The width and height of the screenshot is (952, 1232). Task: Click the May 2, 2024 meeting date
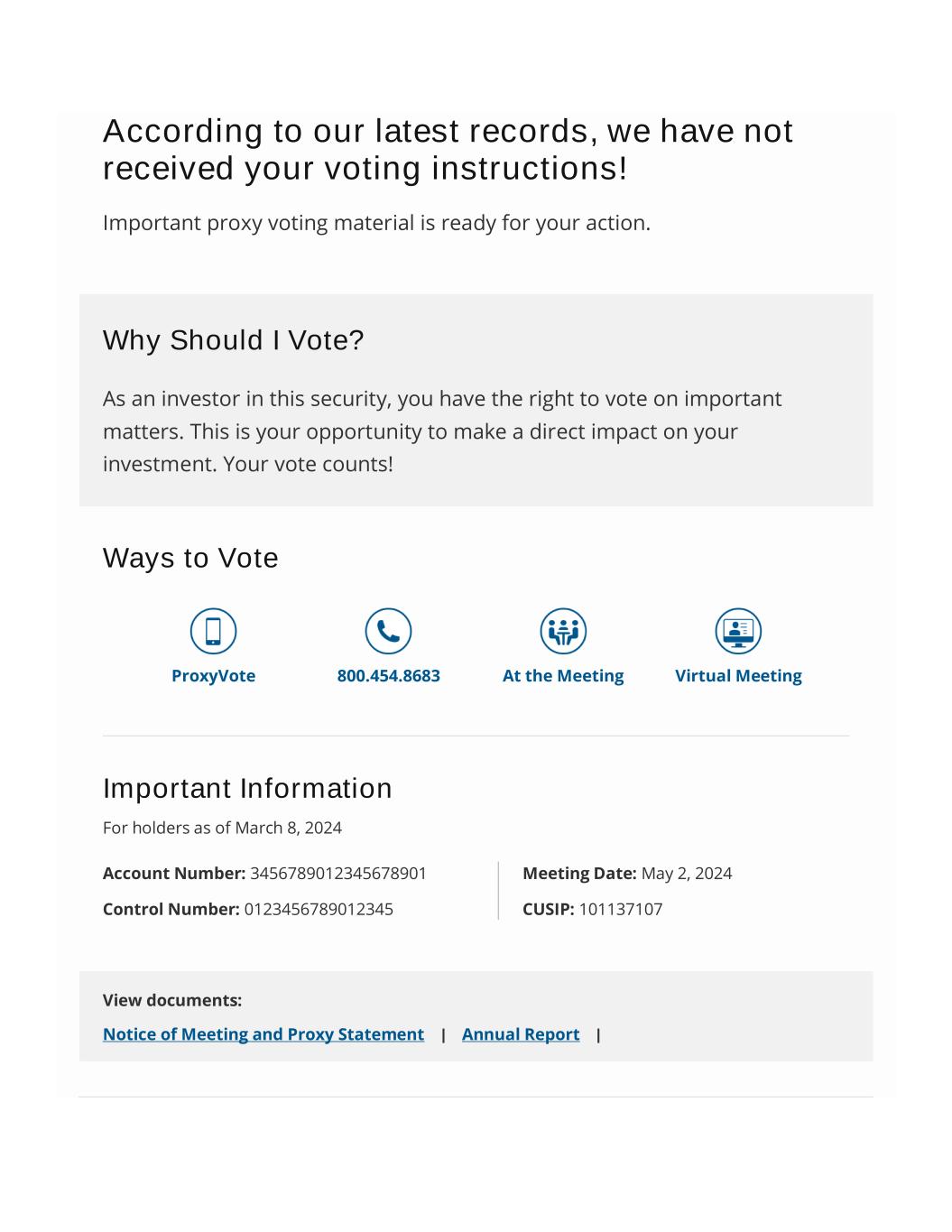687,874
